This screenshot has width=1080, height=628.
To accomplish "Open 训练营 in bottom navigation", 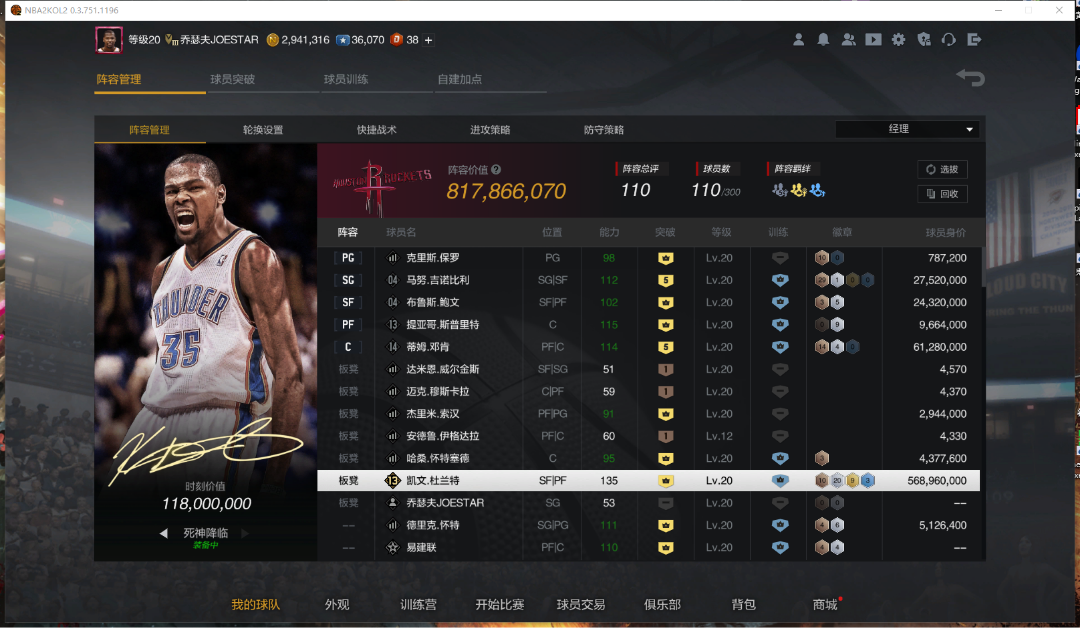I will (418, 605).
